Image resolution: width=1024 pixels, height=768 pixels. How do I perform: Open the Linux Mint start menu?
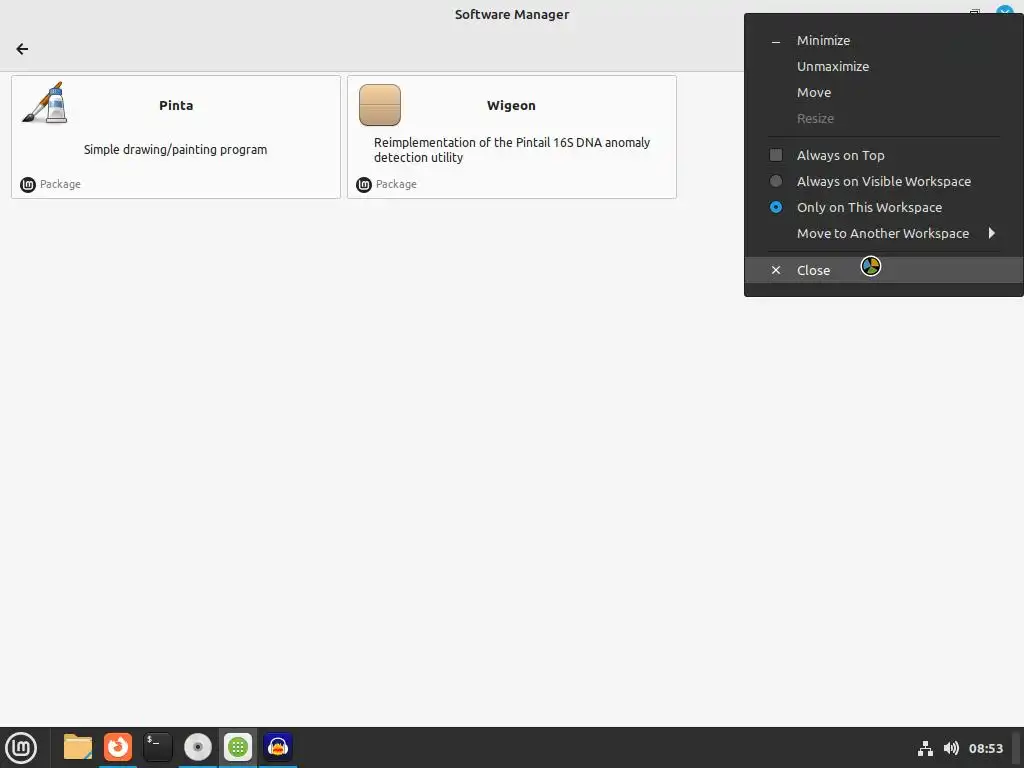[x=21, y=748]
